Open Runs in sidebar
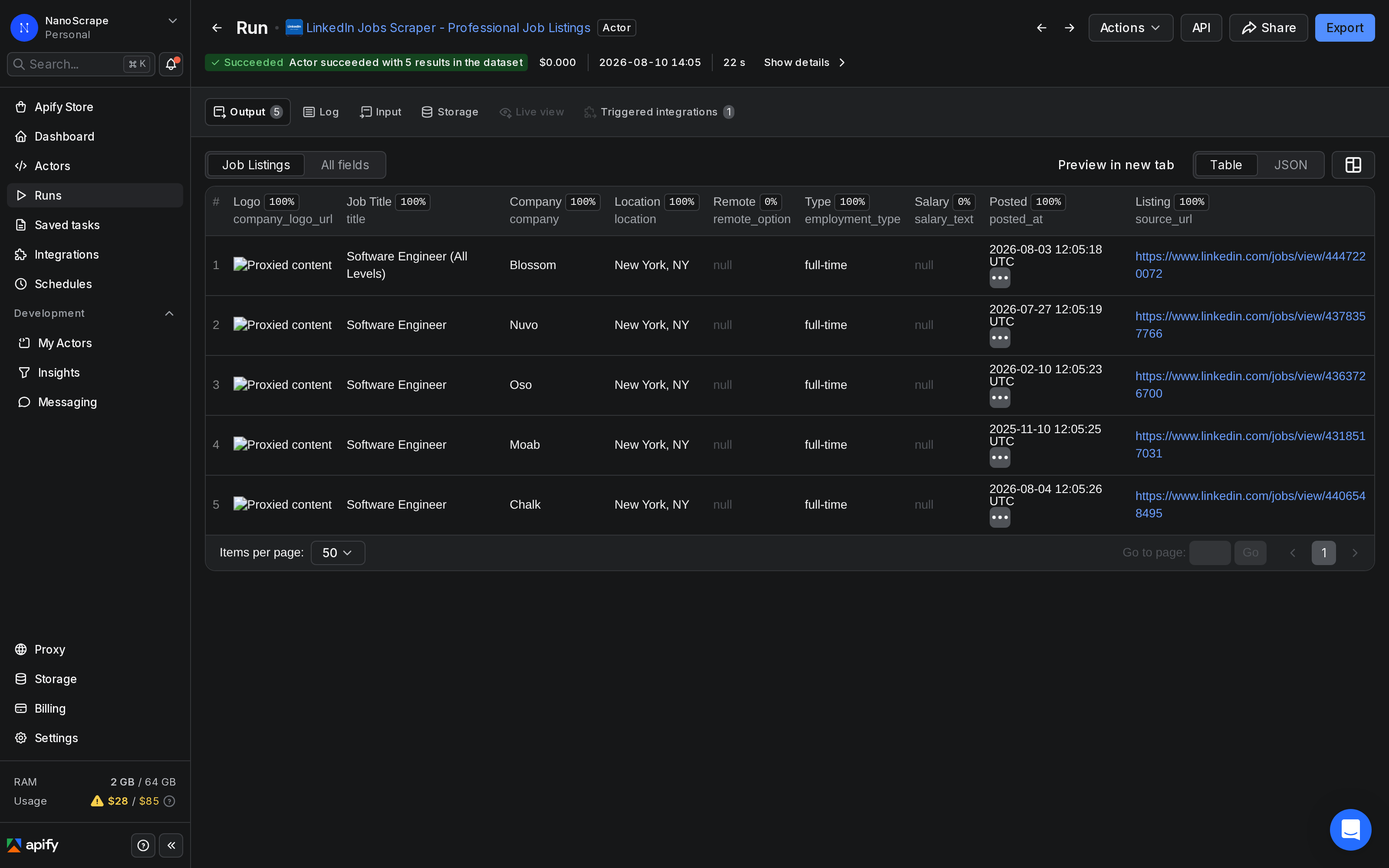This screenshot has width=1389, height=868. click(95, 195)
